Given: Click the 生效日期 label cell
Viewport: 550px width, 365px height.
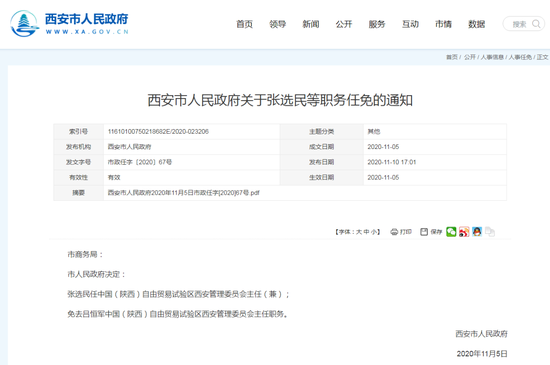Looking at the screenshot, I should click(321, 177).
